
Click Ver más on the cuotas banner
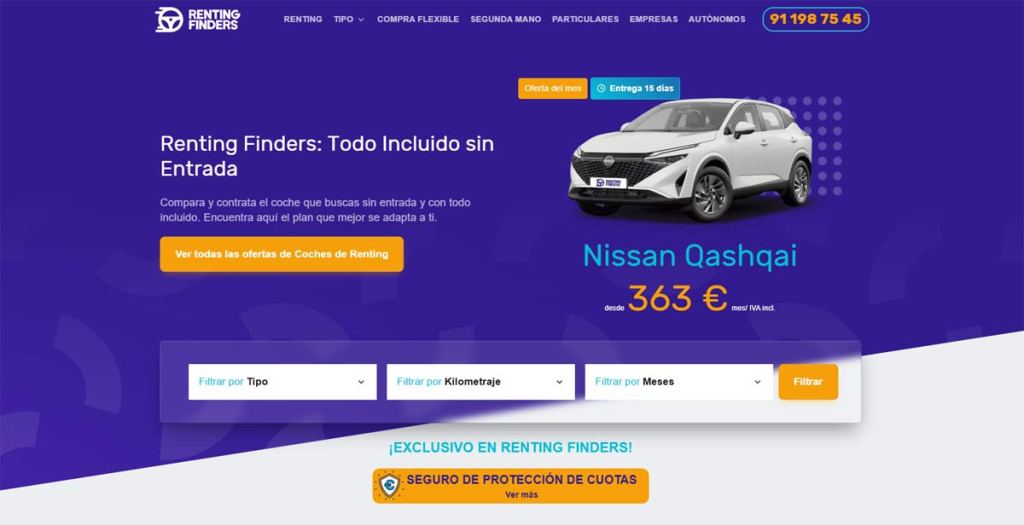521,495
